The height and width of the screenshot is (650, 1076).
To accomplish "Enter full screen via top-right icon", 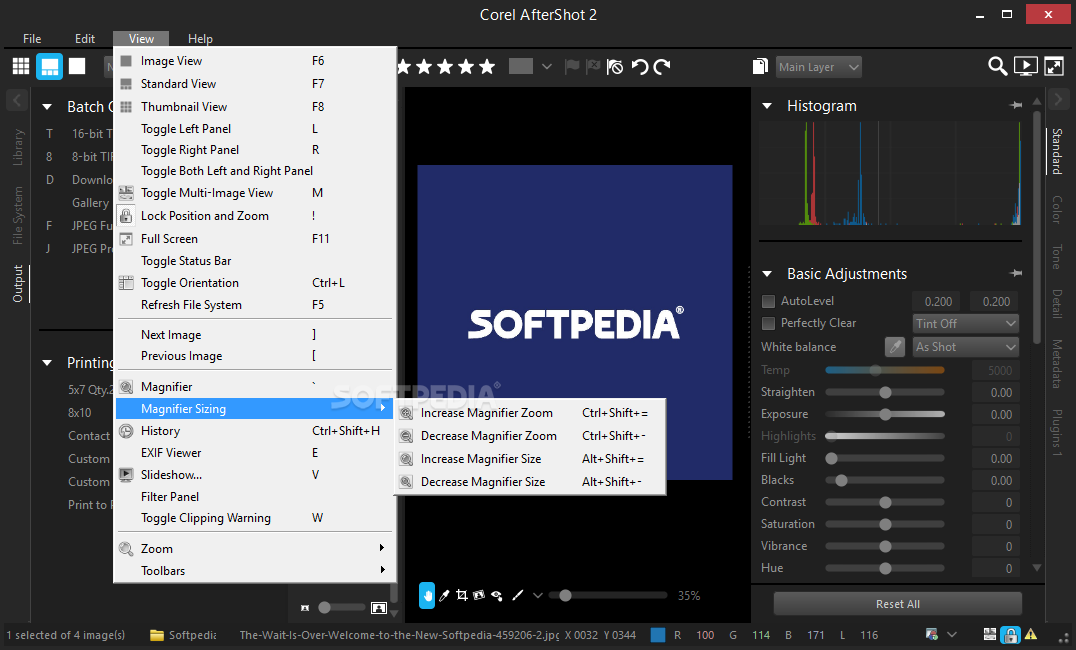I will pos(1054,66).
